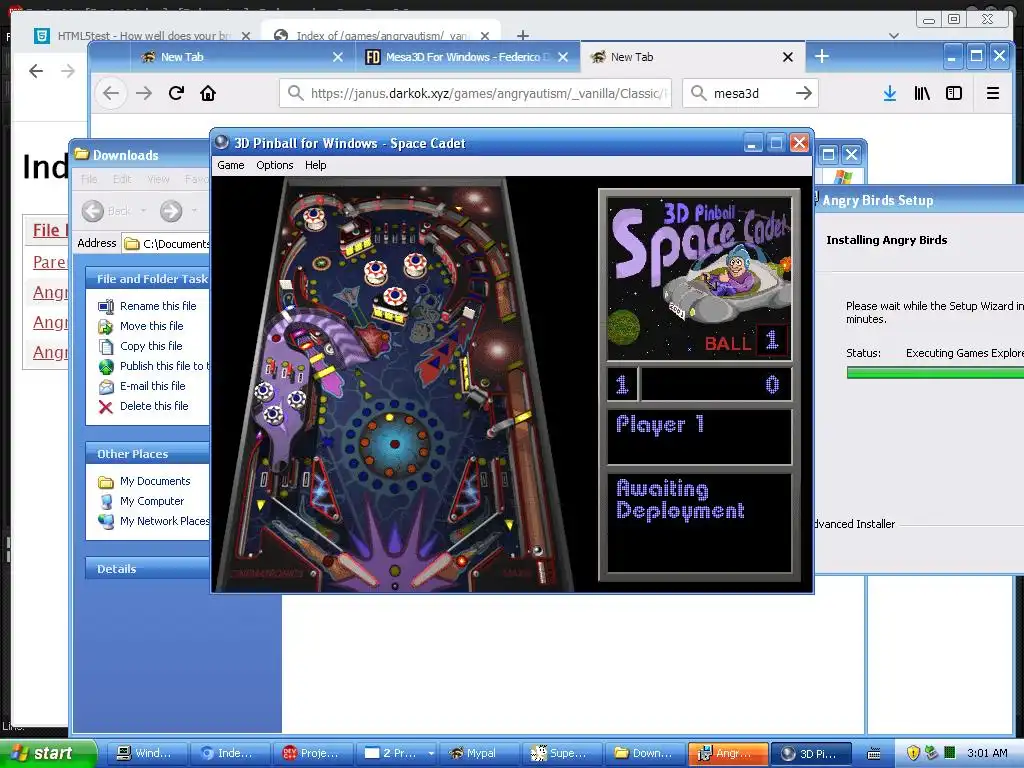The width and height of the screenshot is (1024, 768).
Task: Collapse the File and Folder Tasks panel
Action: (x=148, y=279)
